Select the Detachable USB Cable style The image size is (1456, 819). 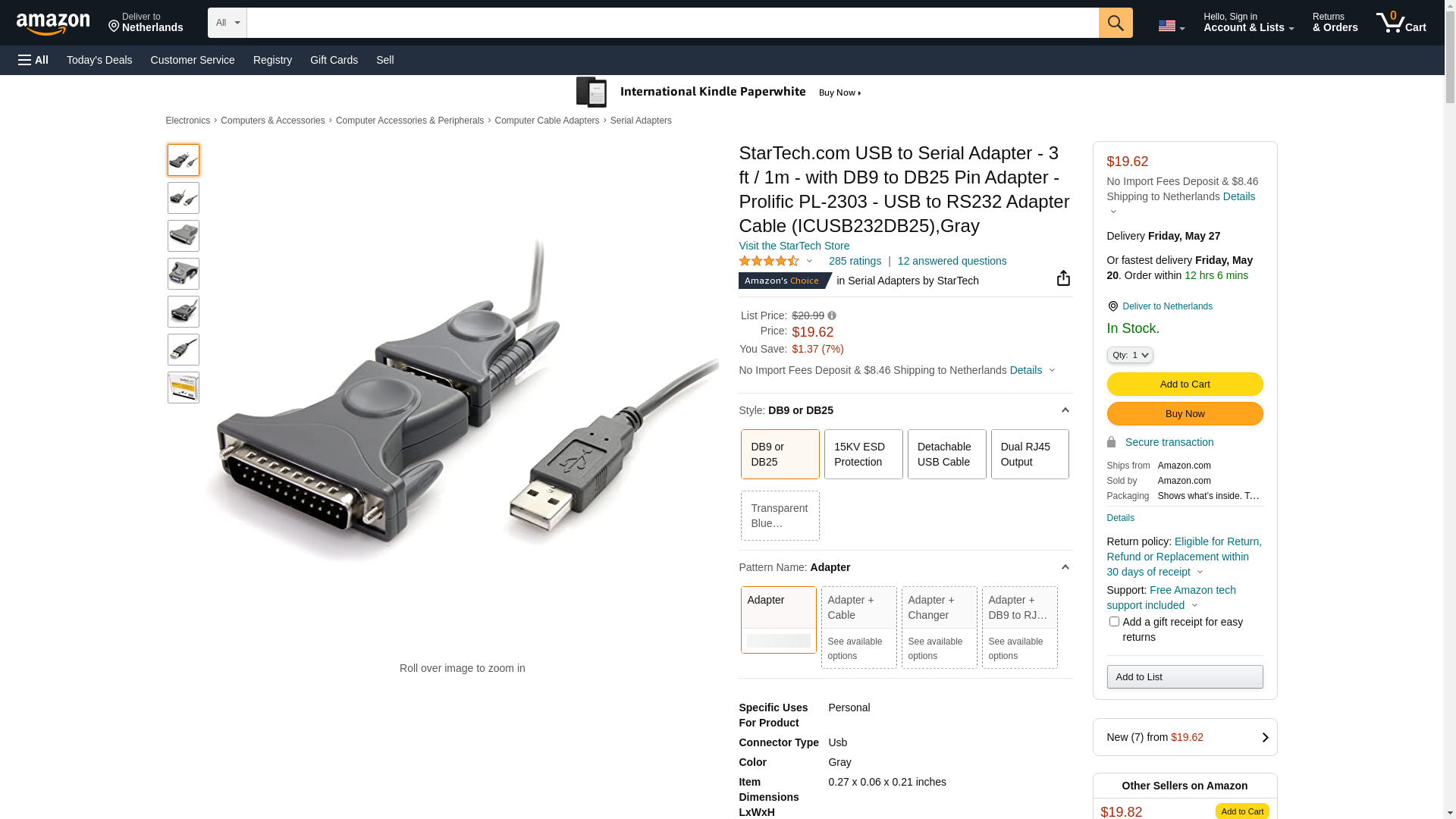coord(946,454)
